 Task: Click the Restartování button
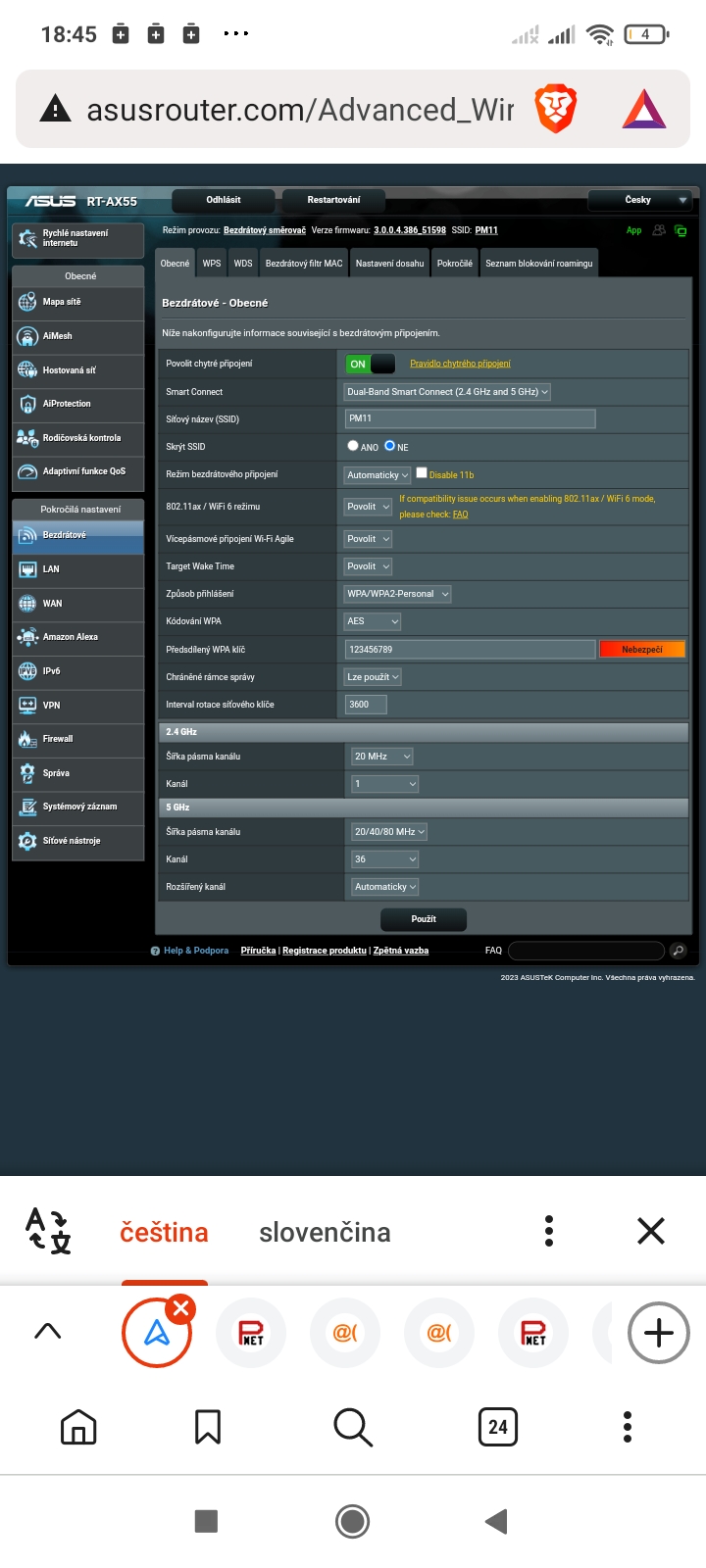tap(333, 200)
